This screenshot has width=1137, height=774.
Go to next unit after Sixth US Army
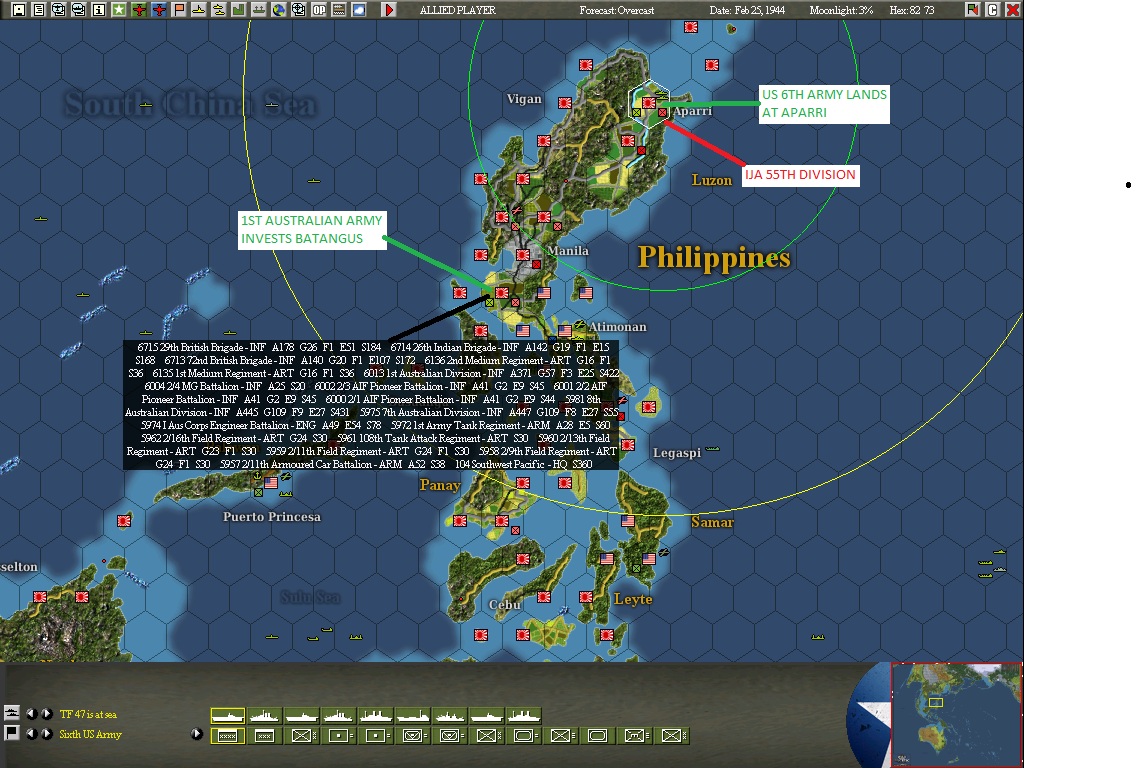[x=46, y=734]
